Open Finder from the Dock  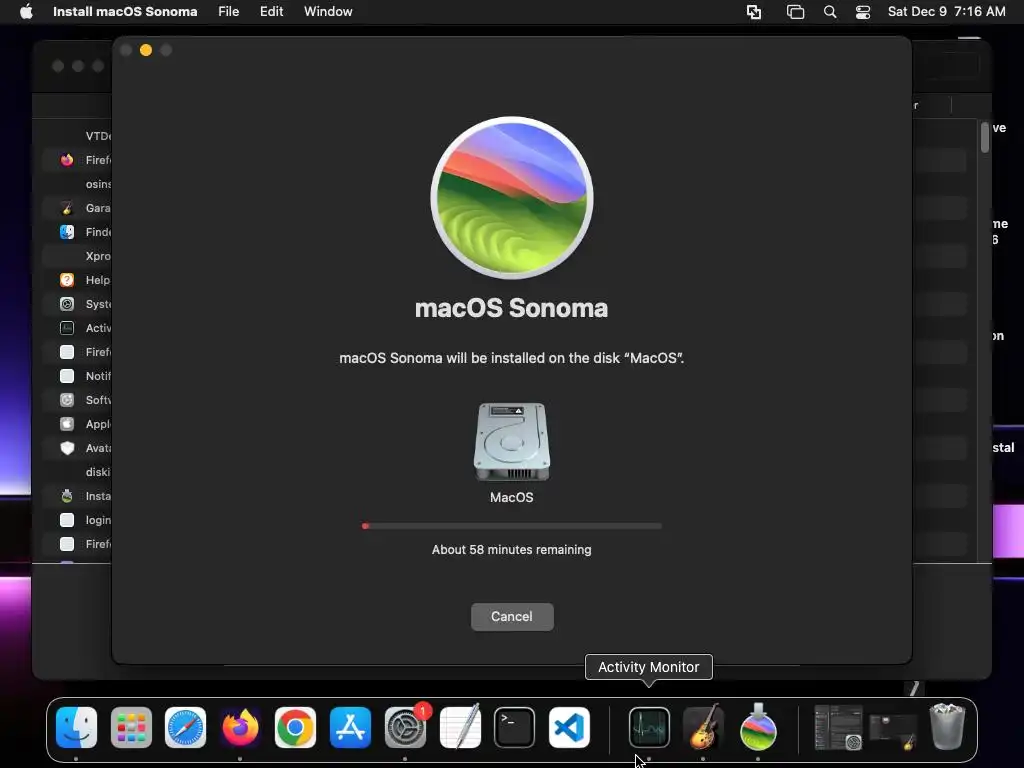tap(76, 727)
